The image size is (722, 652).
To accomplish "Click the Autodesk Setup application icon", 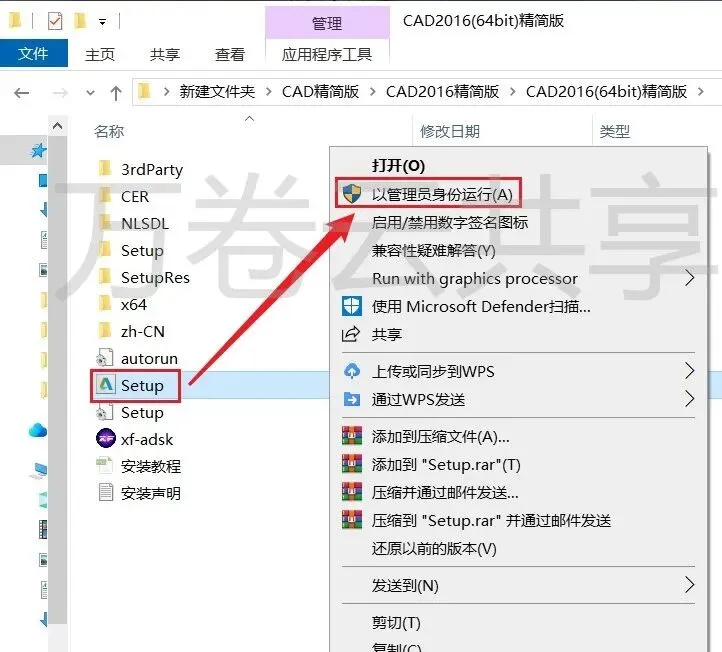I will click(106, 385).
